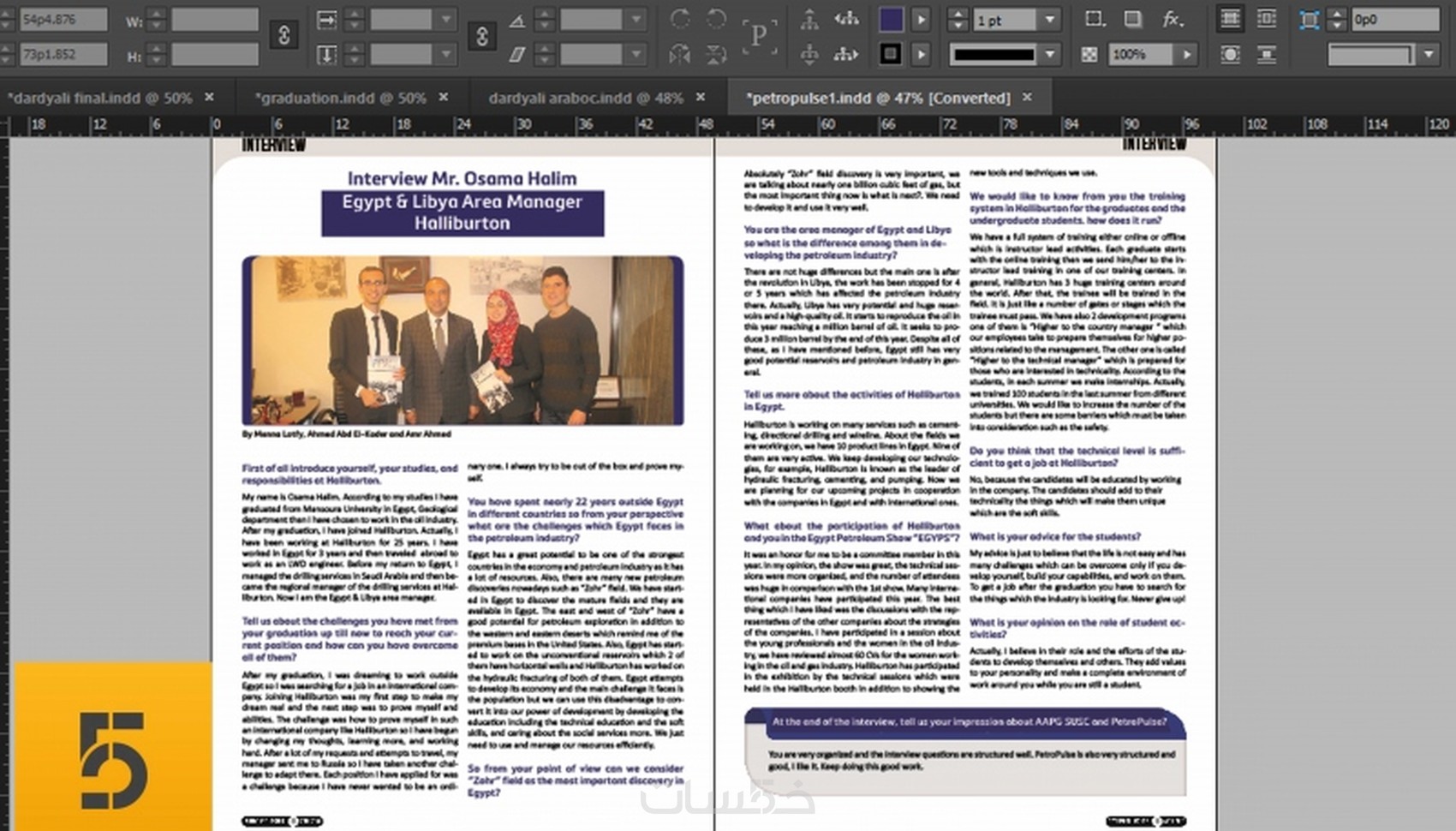Open the stroke weight dropdown arrow
1456x831 pixels.
[1050, 19]
